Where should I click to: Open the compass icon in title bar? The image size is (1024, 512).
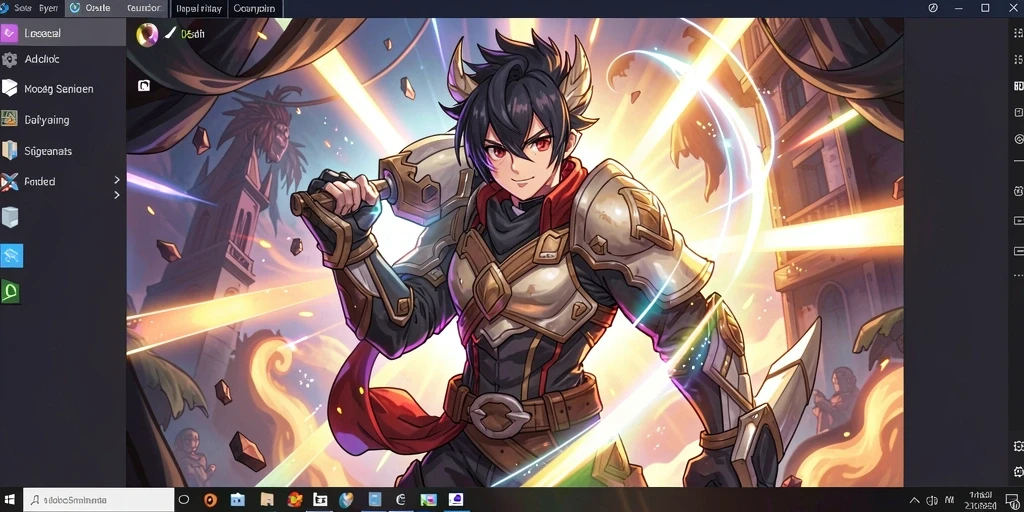click(933, 8)
